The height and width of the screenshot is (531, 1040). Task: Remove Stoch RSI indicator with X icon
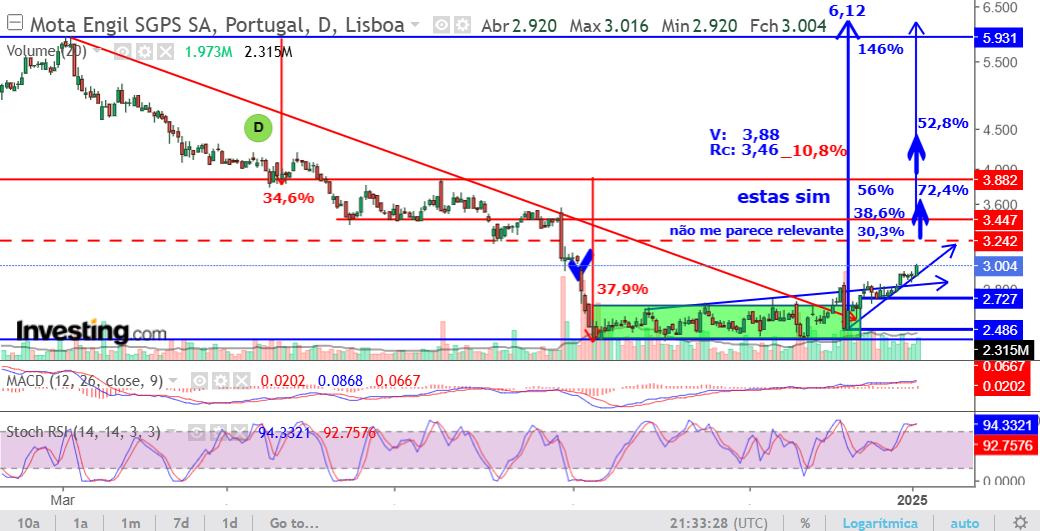click(239, 433)
